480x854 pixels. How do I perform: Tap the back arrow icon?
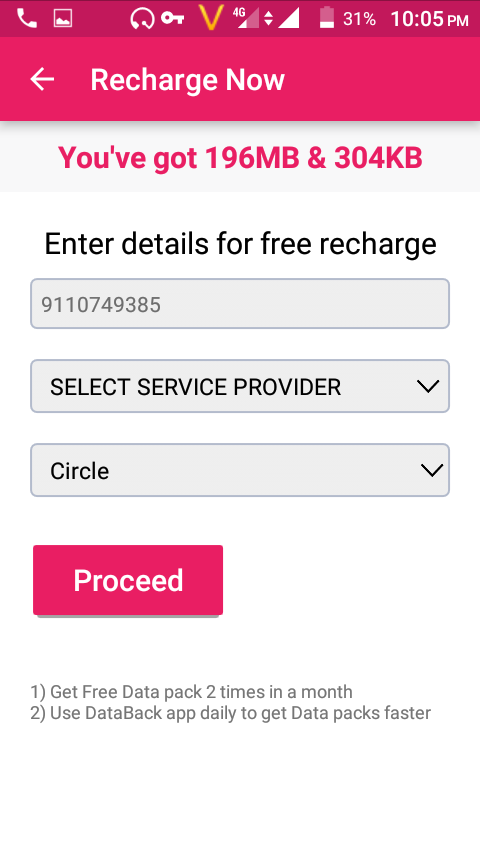(x=42, y=80)
